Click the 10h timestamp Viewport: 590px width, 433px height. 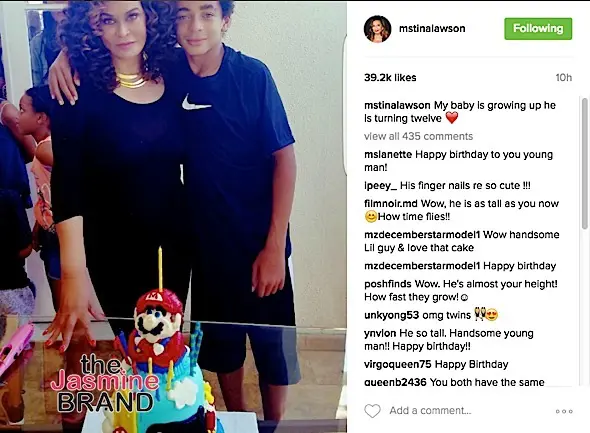tap(564, 77)
